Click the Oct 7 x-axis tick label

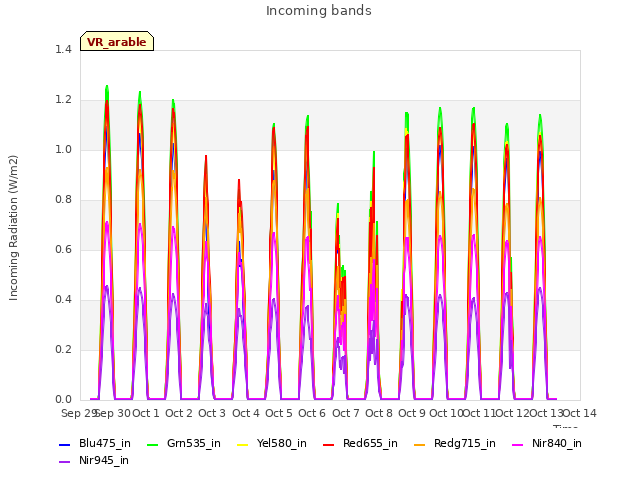tap(346, 413)
